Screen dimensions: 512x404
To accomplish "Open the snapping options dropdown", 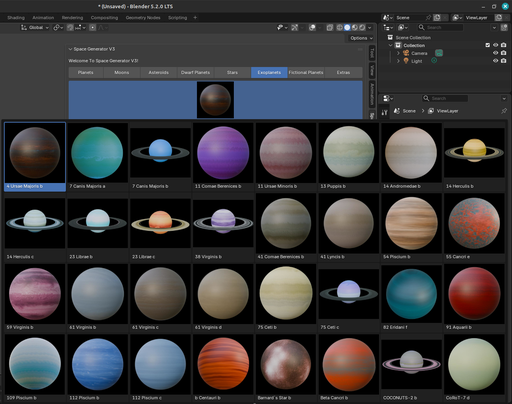I will (x=80, y=28).
